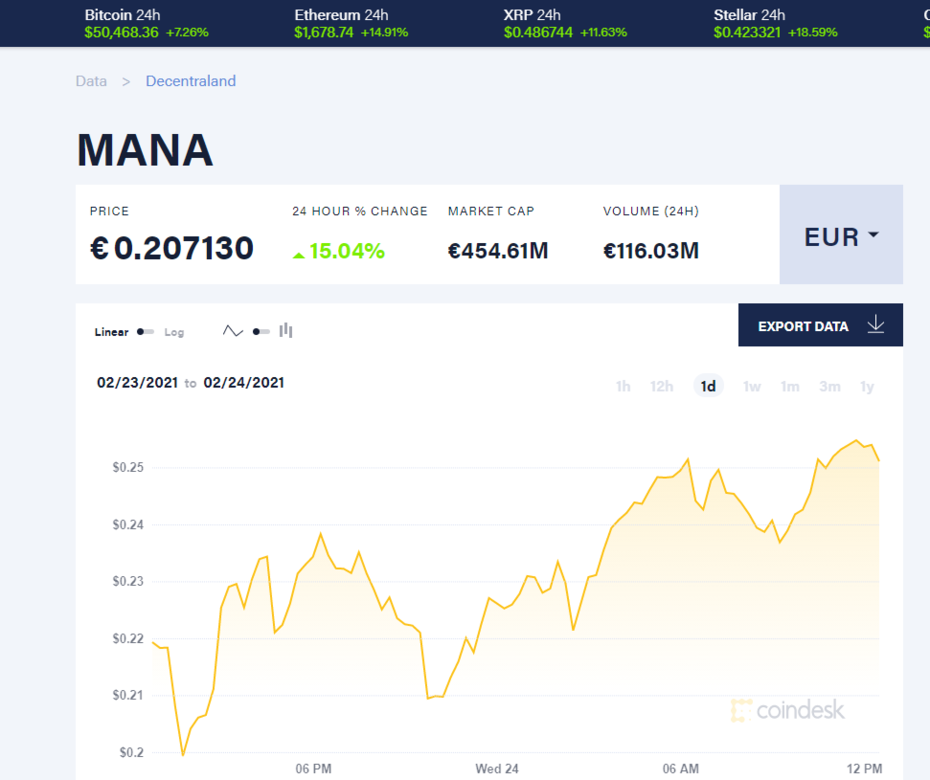Click the green 24 hour change arrow
Image resolution: width=930 pixels, height=780 pixels.
[298, 255]
